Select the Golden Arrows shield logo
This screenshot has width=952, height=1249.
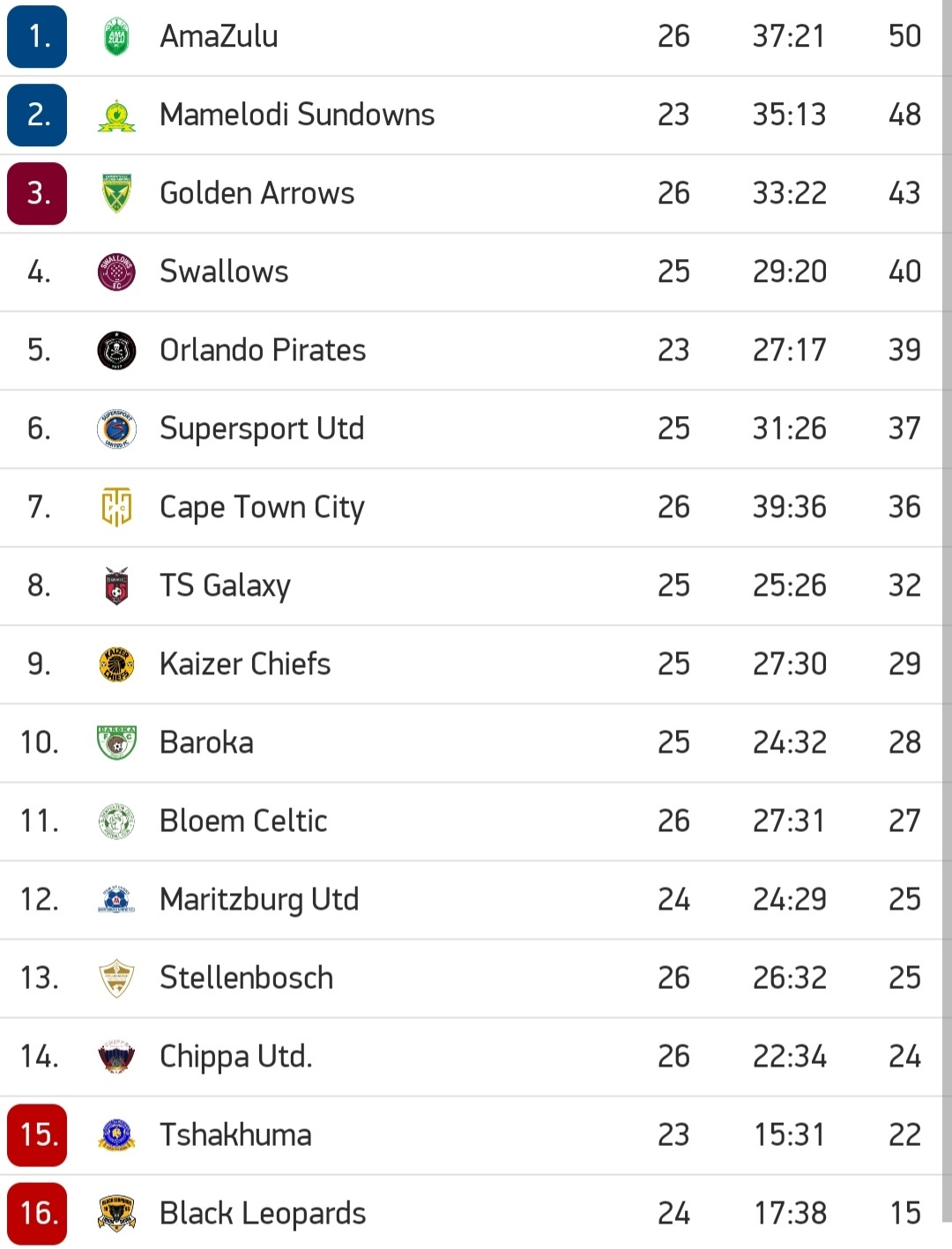coord(116,194)
